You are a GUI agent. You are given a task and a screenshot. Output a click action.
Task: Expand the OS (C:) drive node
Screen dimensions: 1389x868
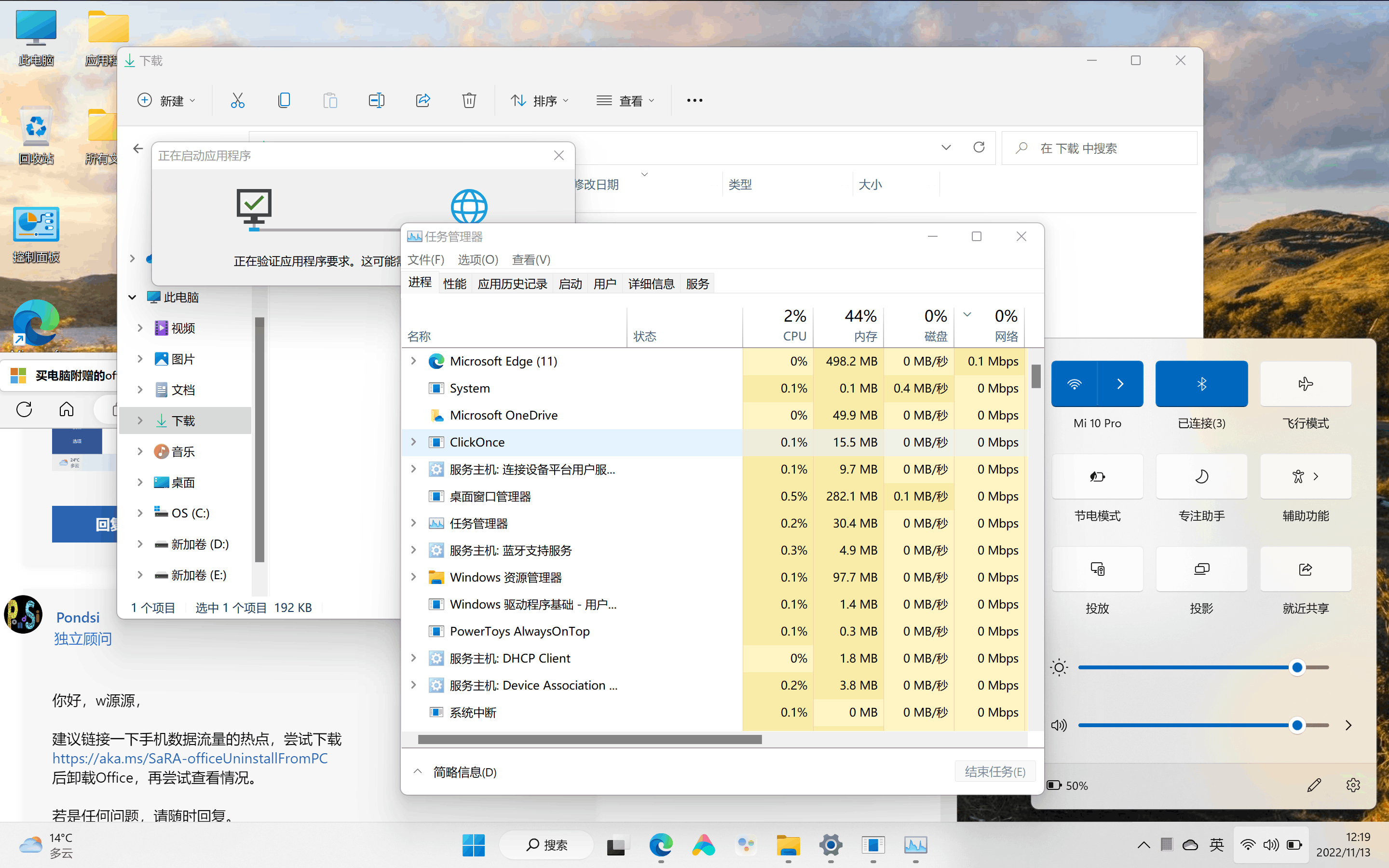pos(139,513)
